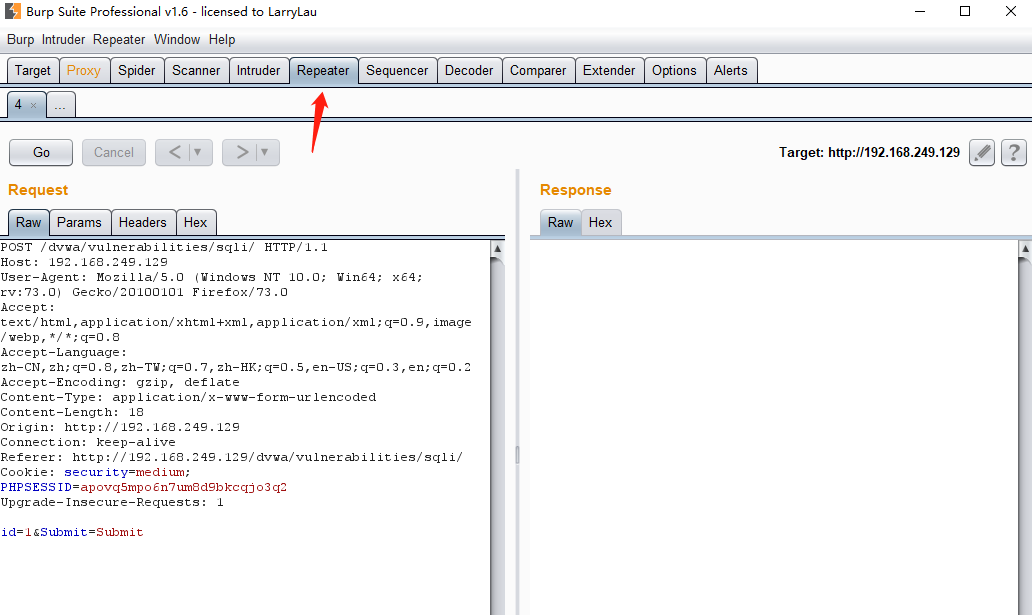
Task: Click the forward history arrow button
Action: pos(241,152)
